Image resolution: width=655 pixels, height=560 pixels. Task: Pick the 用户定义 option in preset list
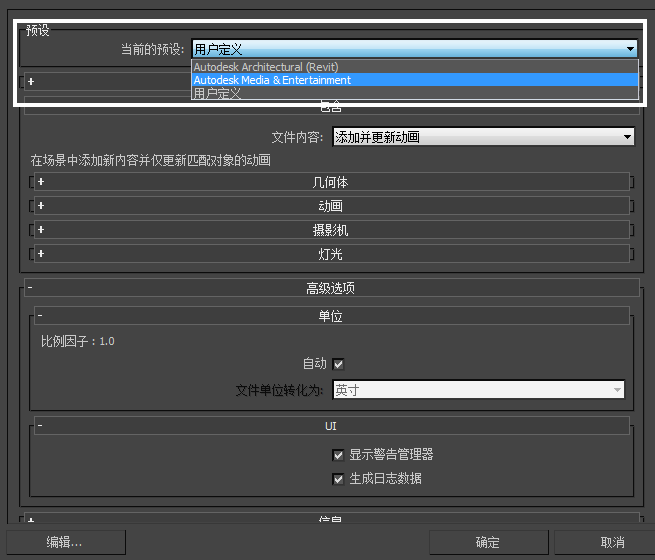click(415, 93)
